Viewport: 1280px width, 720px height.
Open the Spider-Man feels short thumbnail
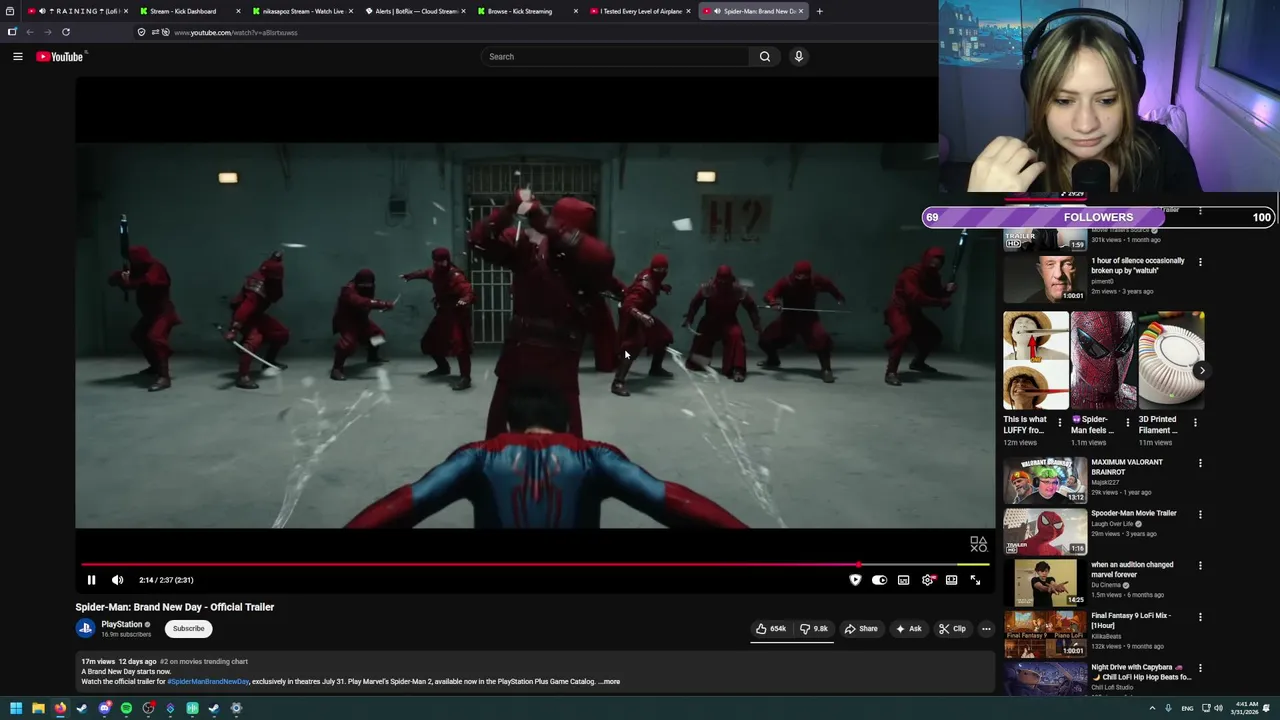coord(1103,360)
